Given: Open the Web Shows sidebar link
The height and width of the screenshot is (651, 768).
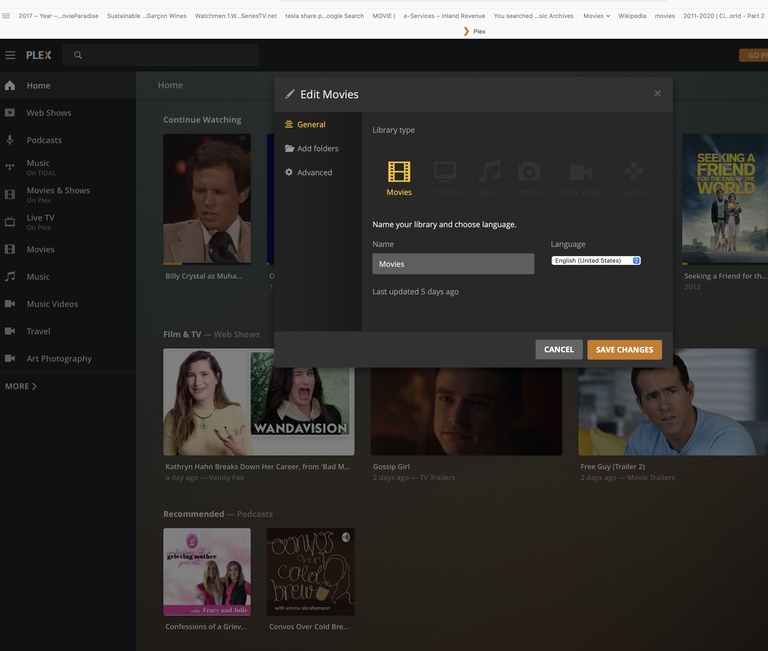Looking at the screenshot, I should click(x=49, y=113).
